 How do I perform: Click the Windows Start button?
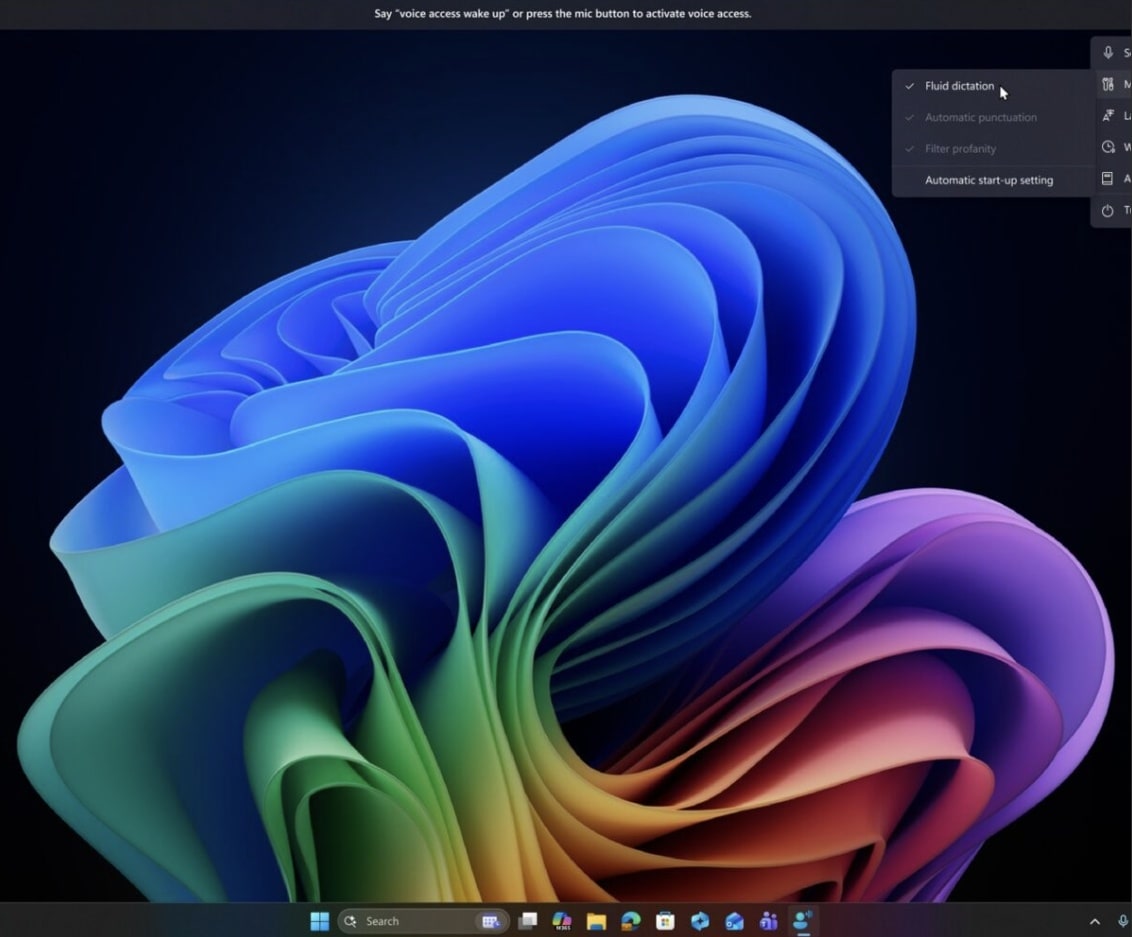[x=319, y=920]
